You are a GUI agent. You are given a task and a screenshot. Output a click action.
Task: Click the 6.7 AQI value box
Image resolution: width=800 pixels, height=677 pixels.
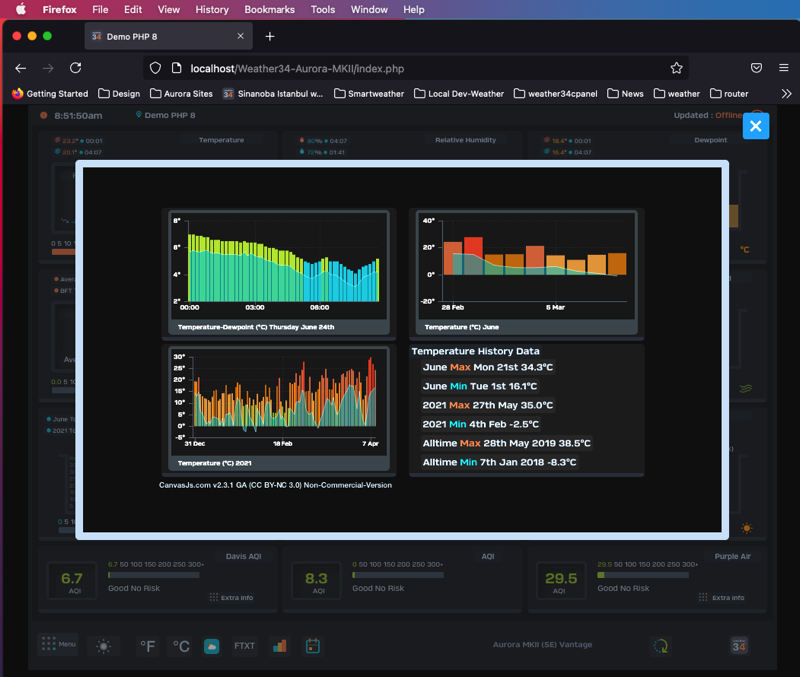coord(72,581)
